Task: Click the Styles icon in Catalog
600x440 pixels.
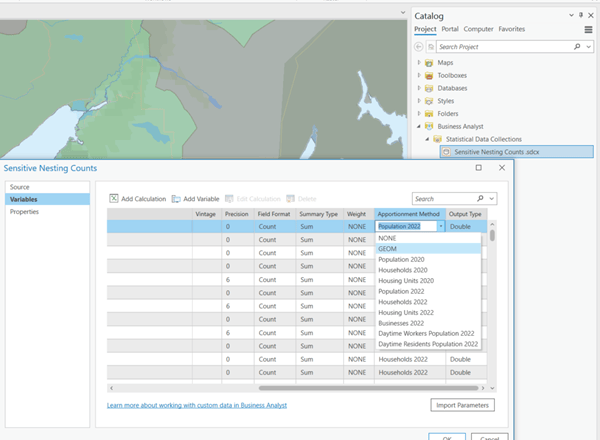Action: click(x=429, y=101)
